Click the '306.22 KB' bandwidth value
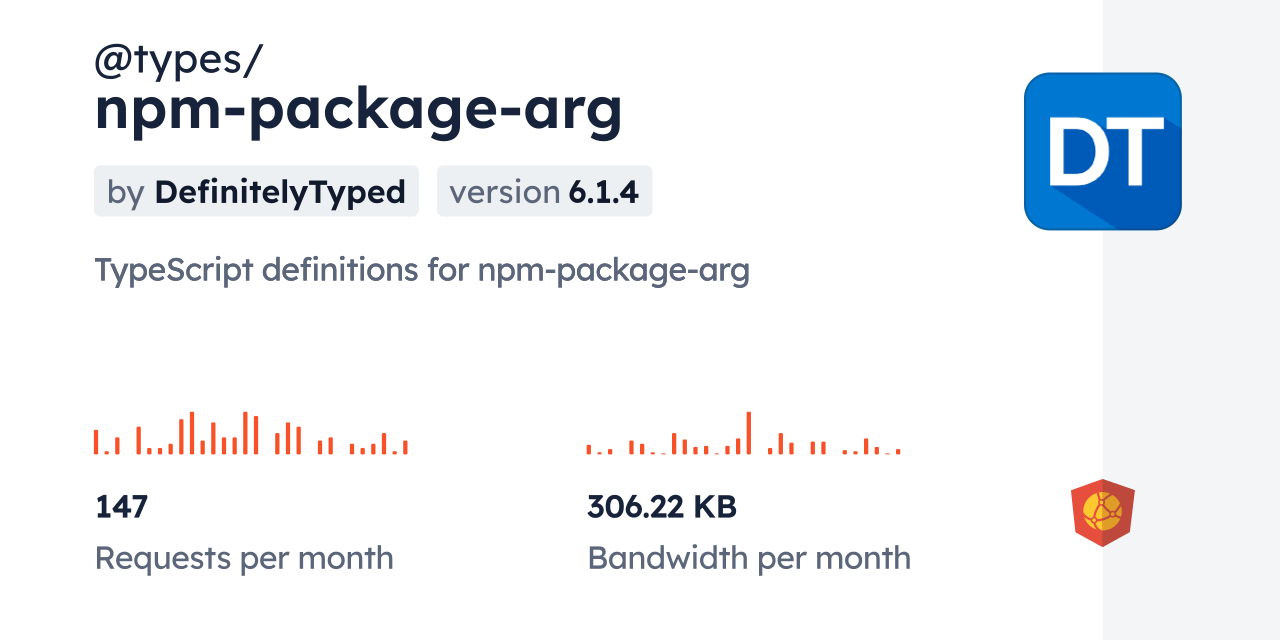Image resolution: width=1280 pixels, height=640 pixels. tap(661, 506)
